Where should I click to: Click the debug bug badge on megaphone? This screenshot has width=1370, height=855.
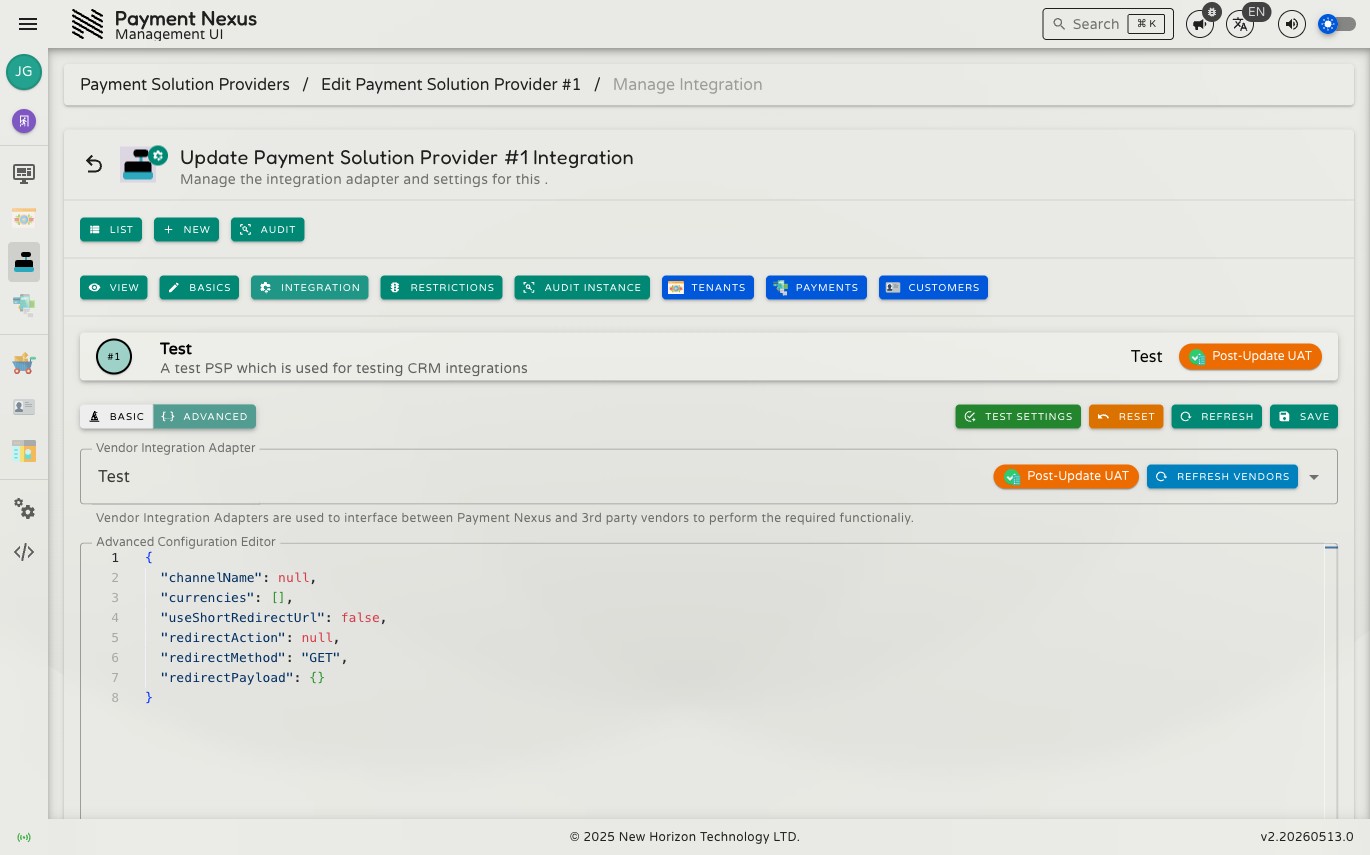pos(1212,12)
